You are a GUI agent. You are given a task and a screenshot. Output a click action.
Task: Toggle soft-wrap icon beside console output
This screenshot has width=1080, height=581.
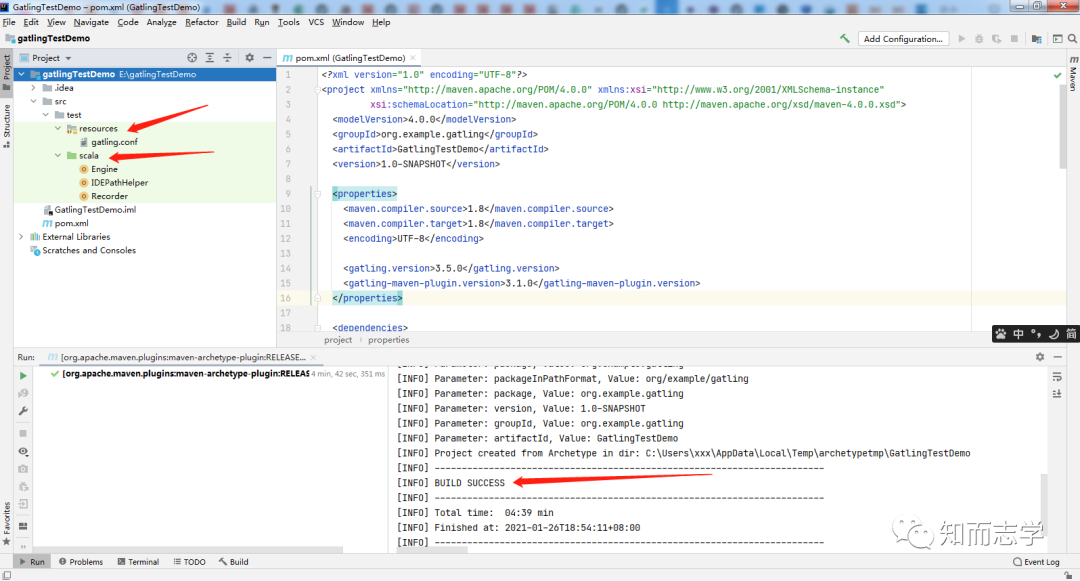1057,377
